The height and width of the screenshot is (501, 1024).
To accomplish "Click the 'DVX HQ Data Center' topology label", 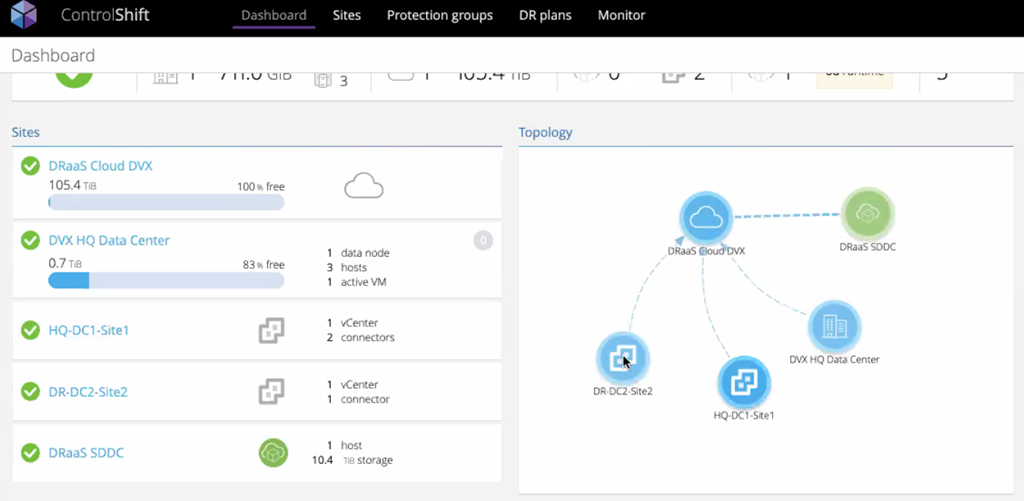I will pyautogui.click(x=835, y=359).
